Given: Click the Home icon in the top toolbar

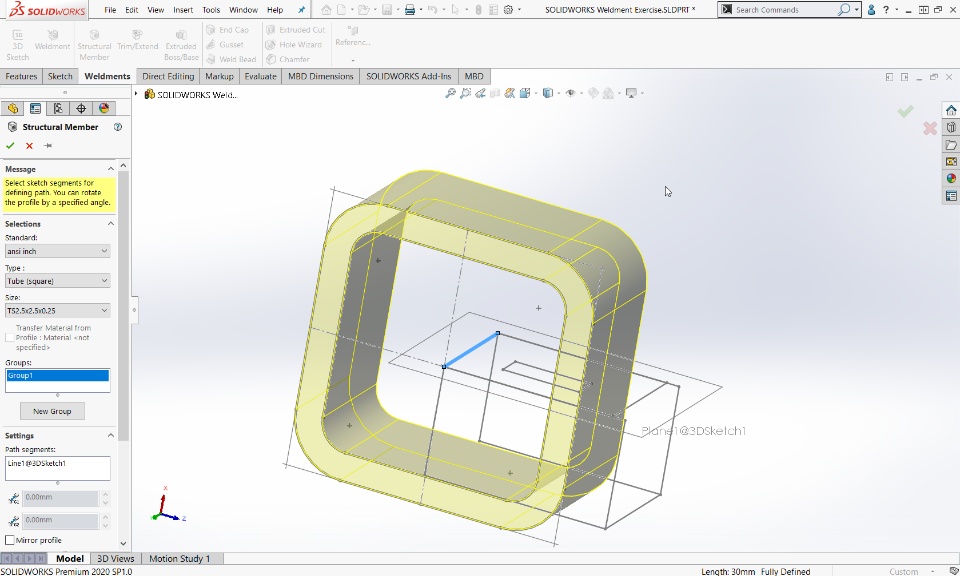Looking at the screenshot, I should point(326,10).
